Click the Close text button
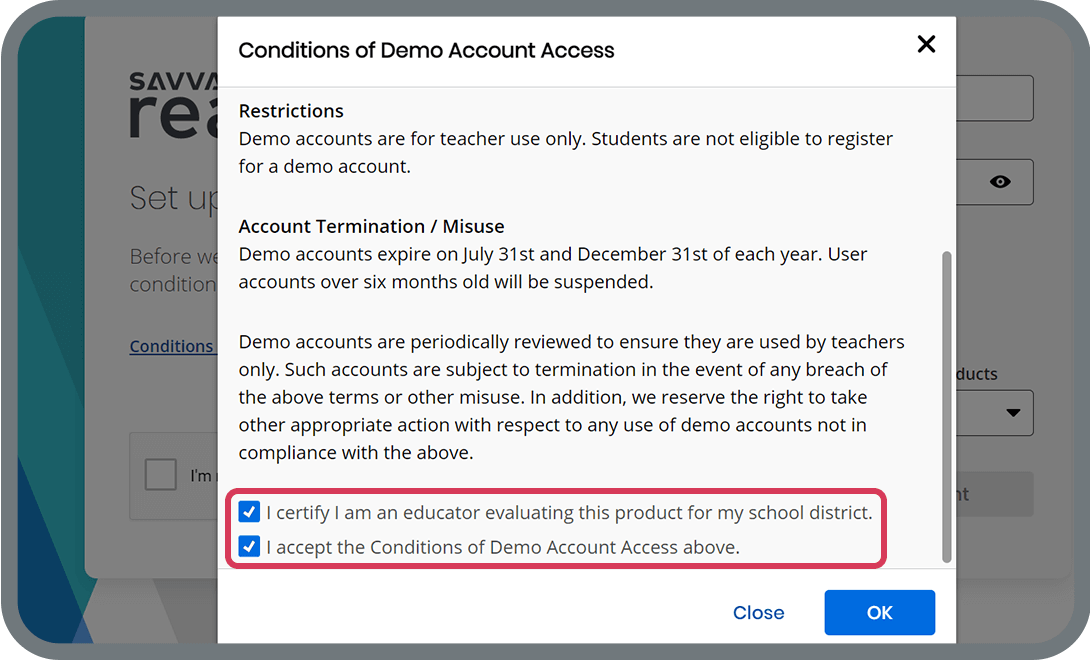Image resolution: width=1090 pixels, height=661 pixels. click(758, 613)
